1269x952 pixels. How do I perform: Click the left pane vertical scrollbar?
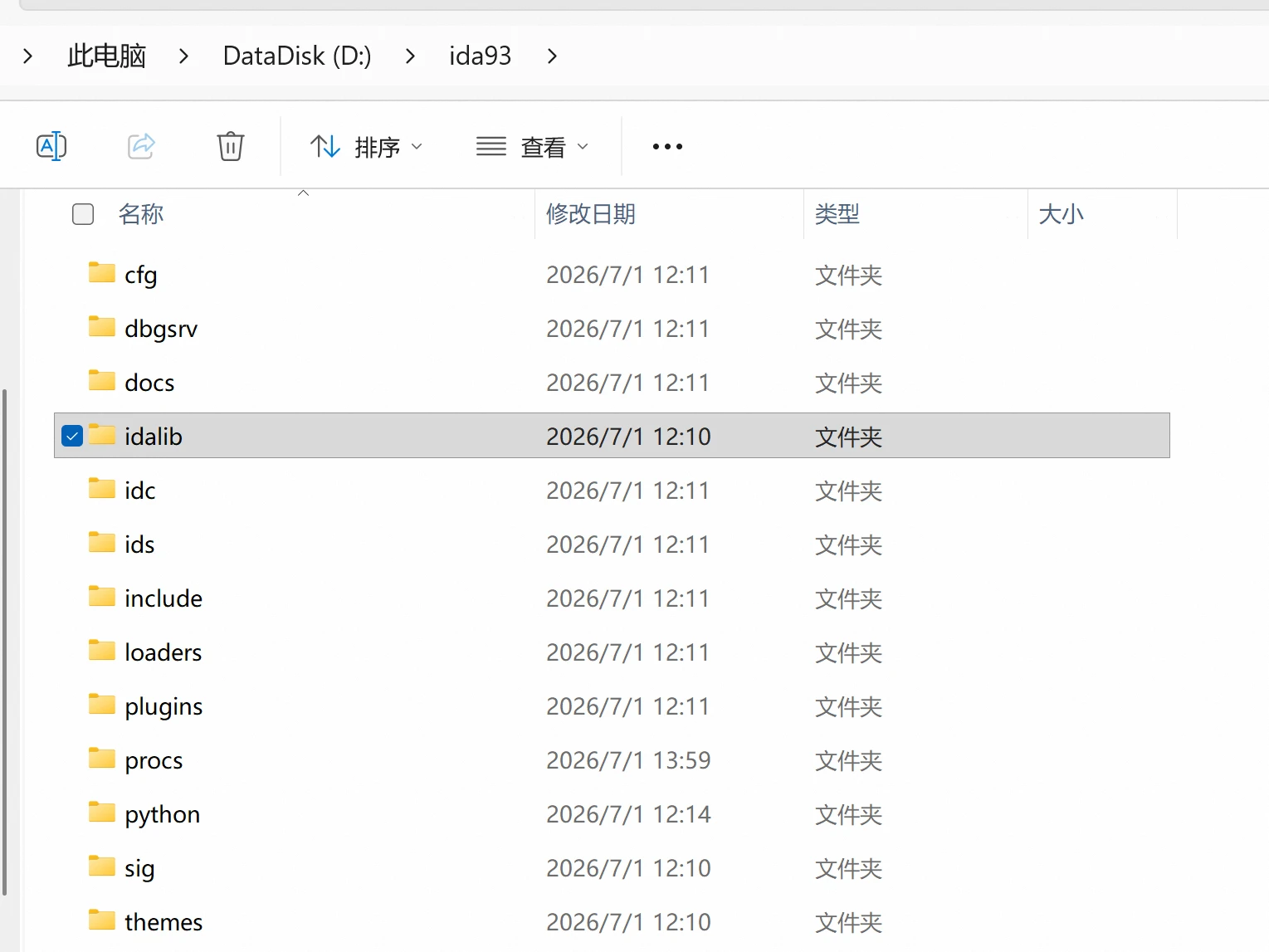[5, 642]
